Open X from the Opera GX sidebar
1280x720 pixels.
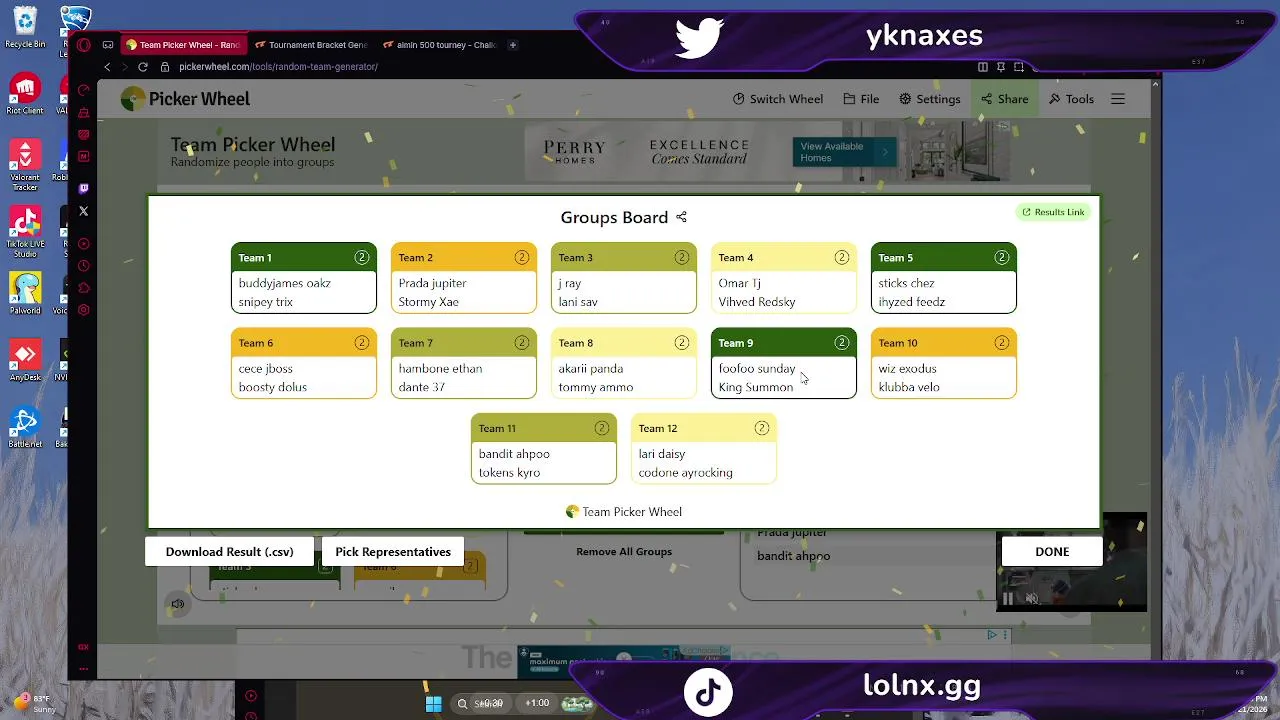pyautogui.click(x=84, y=211)
